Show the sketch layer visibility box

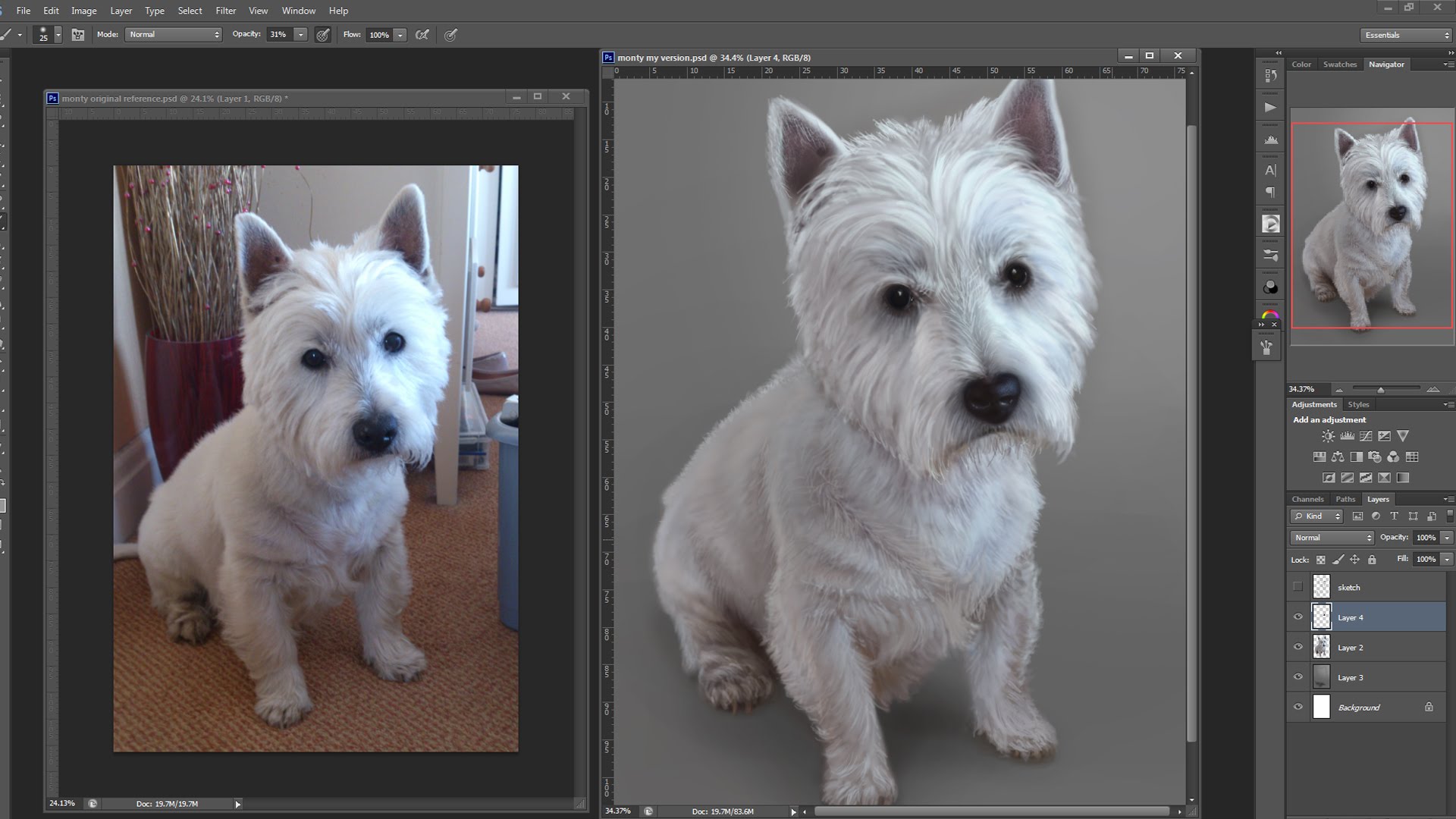(x=1298, y=587)
